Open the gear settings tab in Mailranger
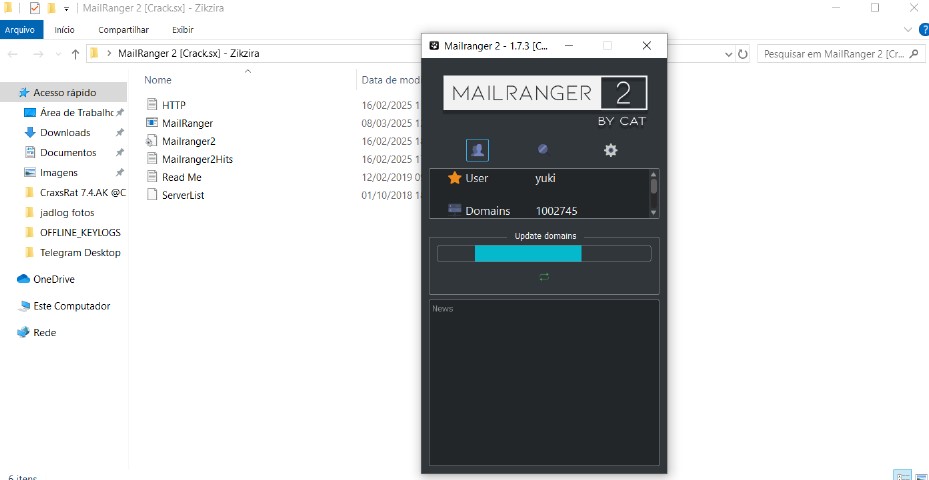This screenshot has width=929, height=480. [610, 151]
